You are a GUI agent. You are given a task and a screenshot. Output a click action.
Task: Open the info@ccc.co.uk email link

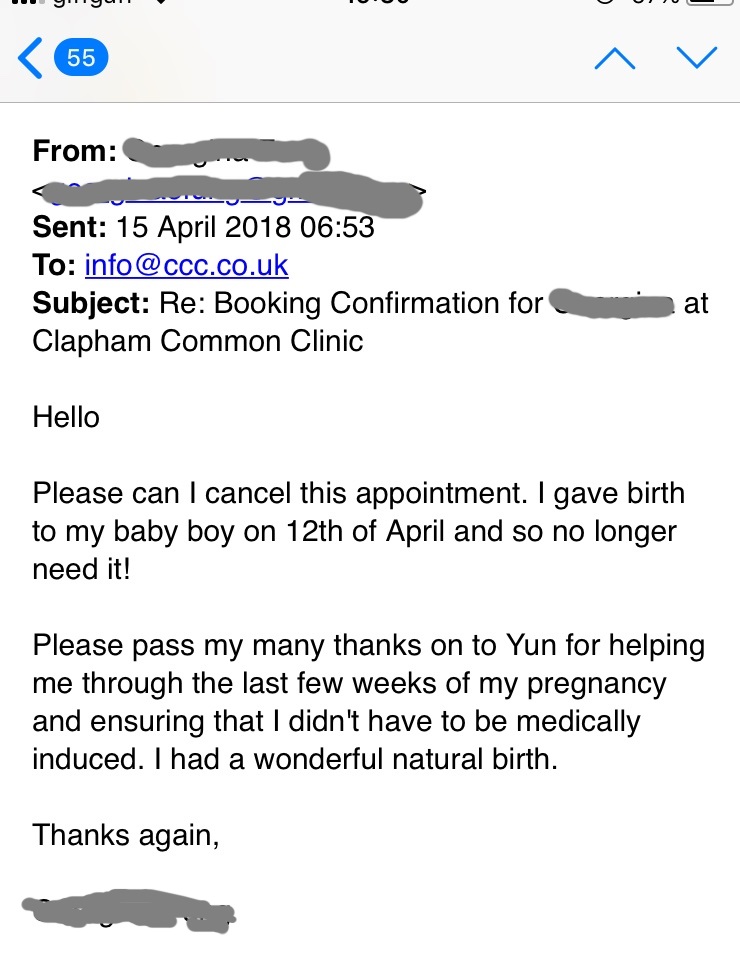186,265
